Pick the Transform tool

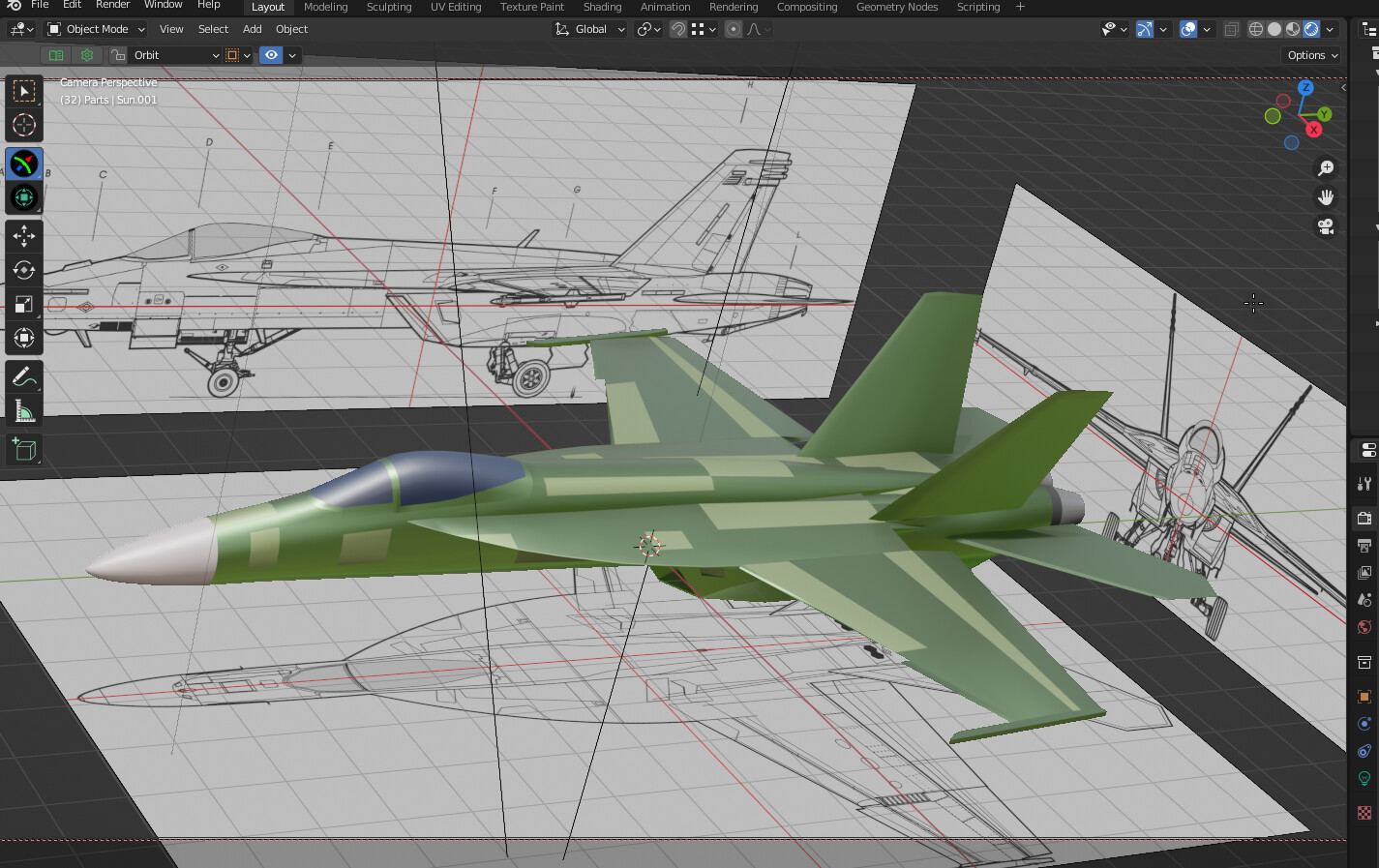tap(24, 338)
